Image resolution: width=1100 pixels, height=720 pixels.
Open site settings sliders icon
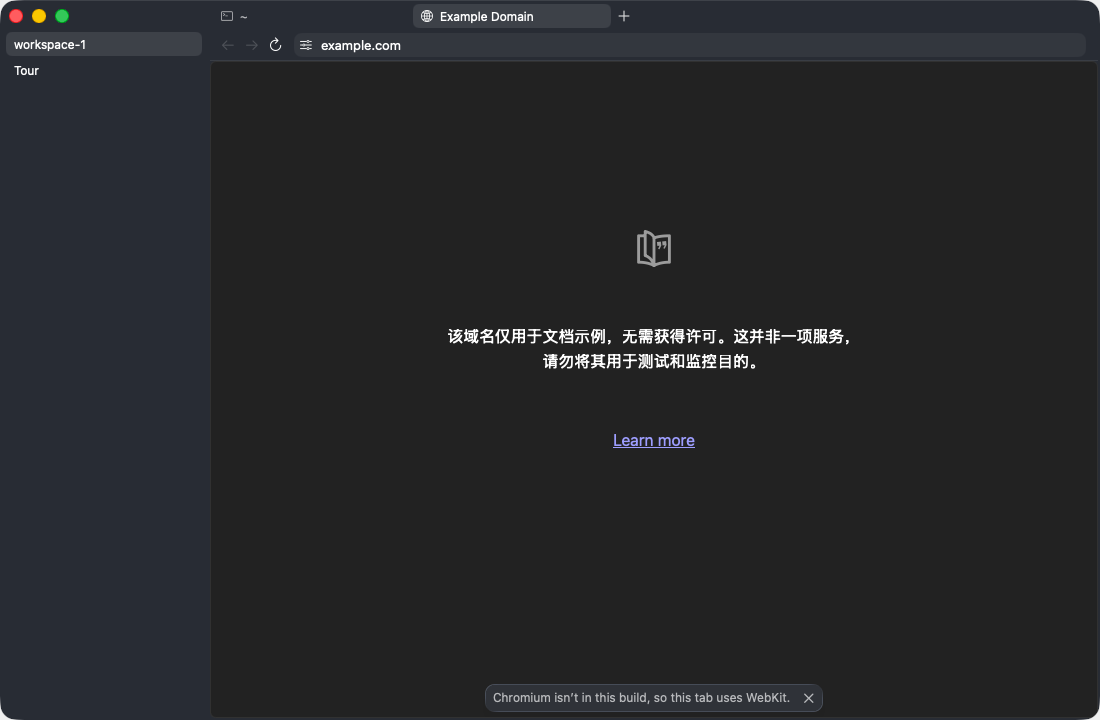pos(306,45)
